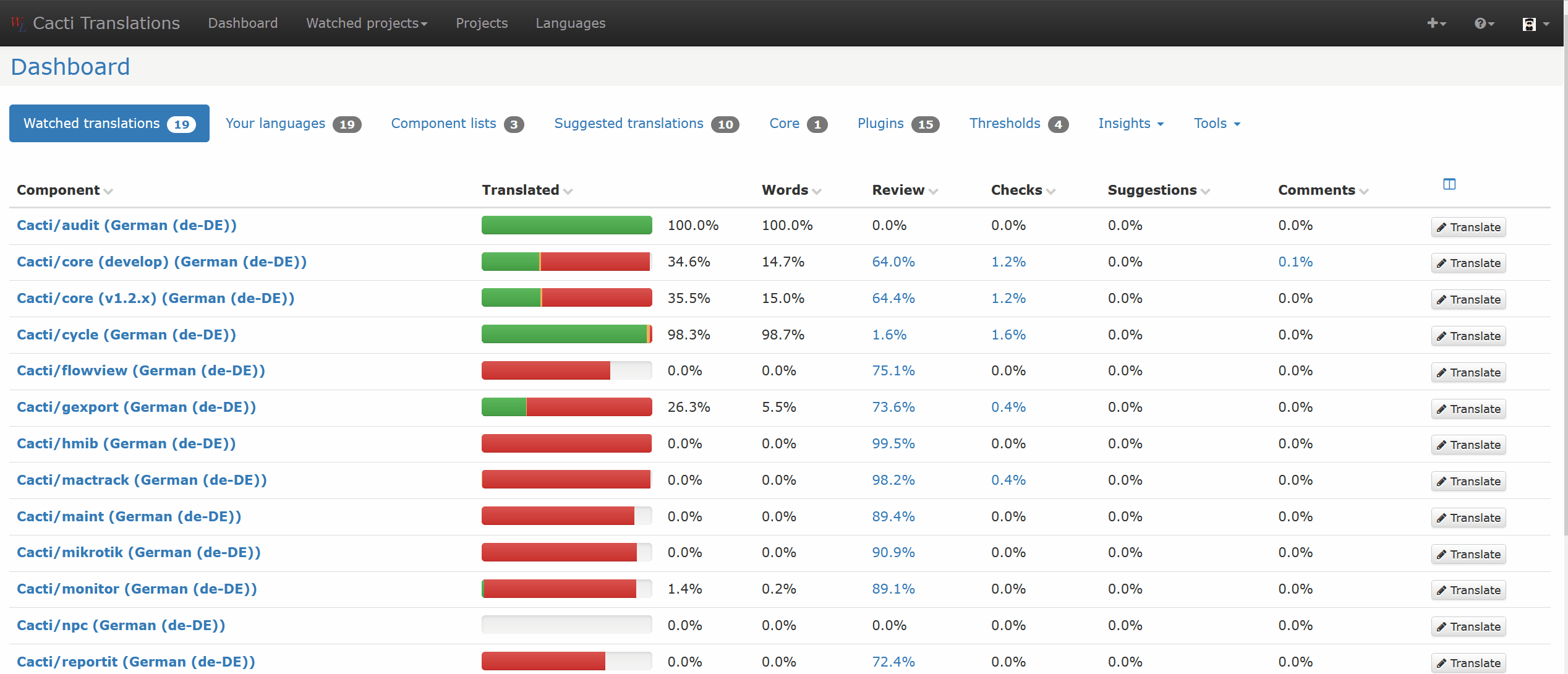Open the Tools dropdown
The image size is (1568, 674).
coord(1217,124)
